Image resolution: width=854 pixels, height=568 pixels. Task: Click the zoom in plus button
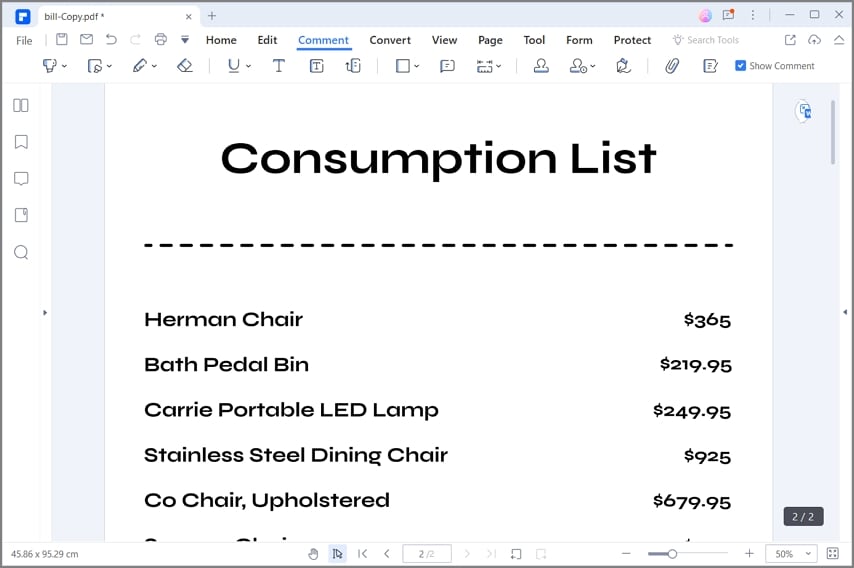749,553
